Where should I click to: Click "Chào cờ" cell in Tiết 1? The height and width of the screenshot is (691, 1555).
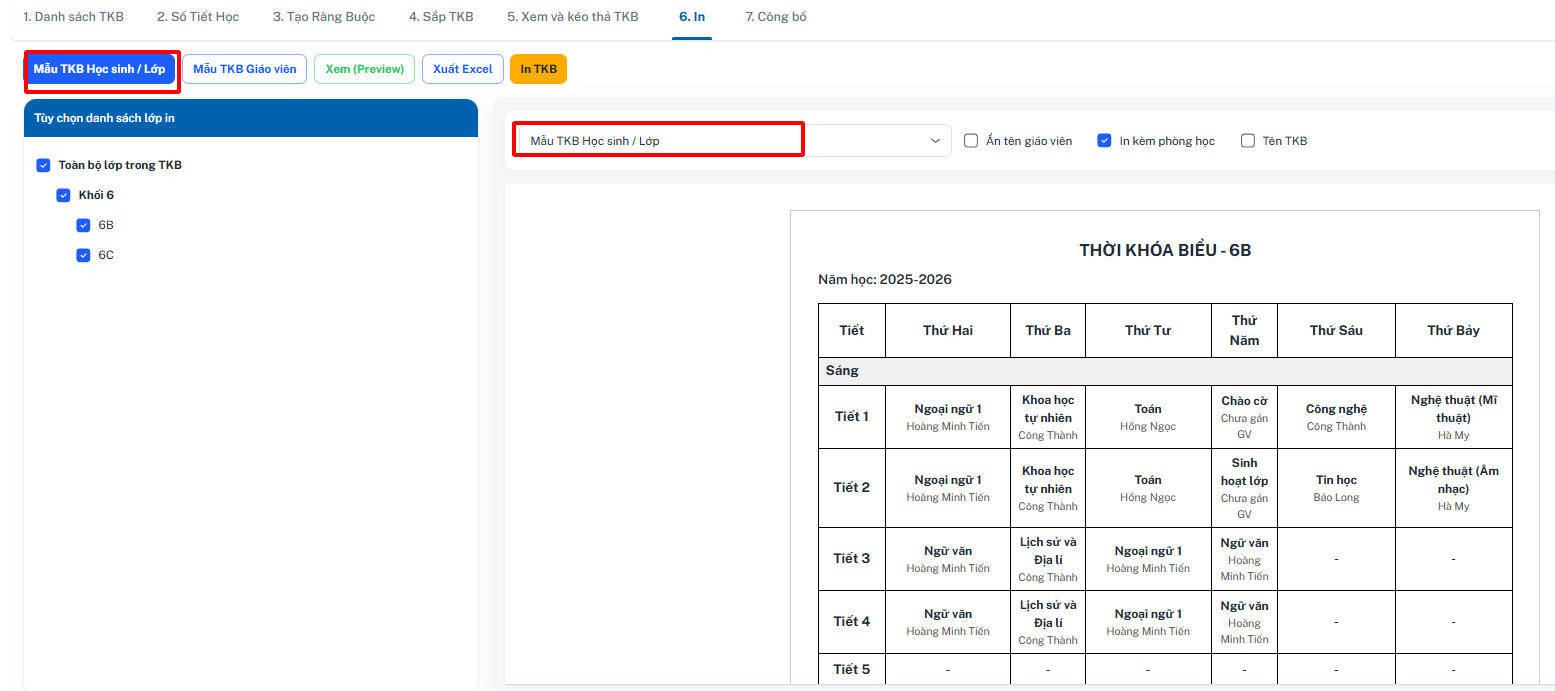(x=1244, y=416)
